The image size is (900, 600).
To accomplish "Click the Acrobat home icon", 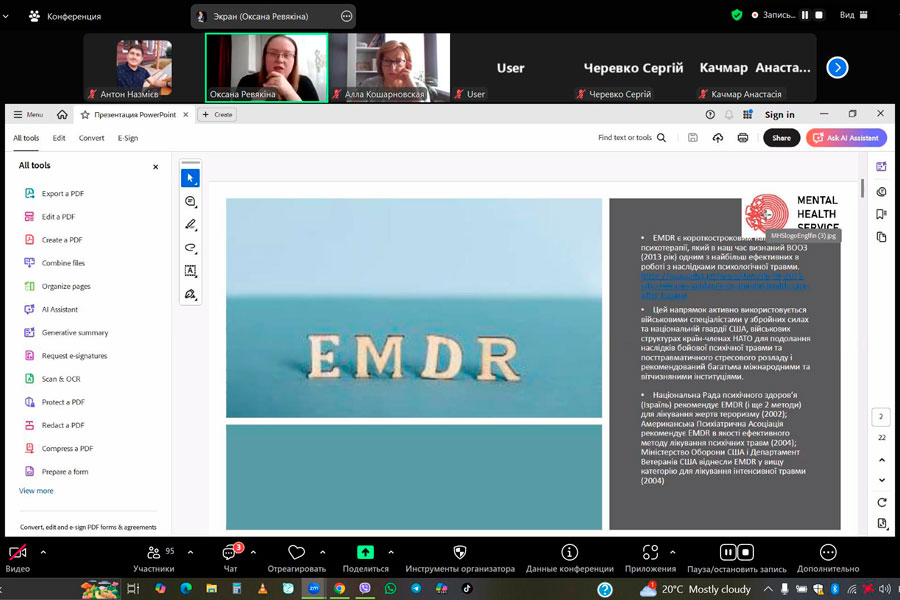I will point(63,115).
